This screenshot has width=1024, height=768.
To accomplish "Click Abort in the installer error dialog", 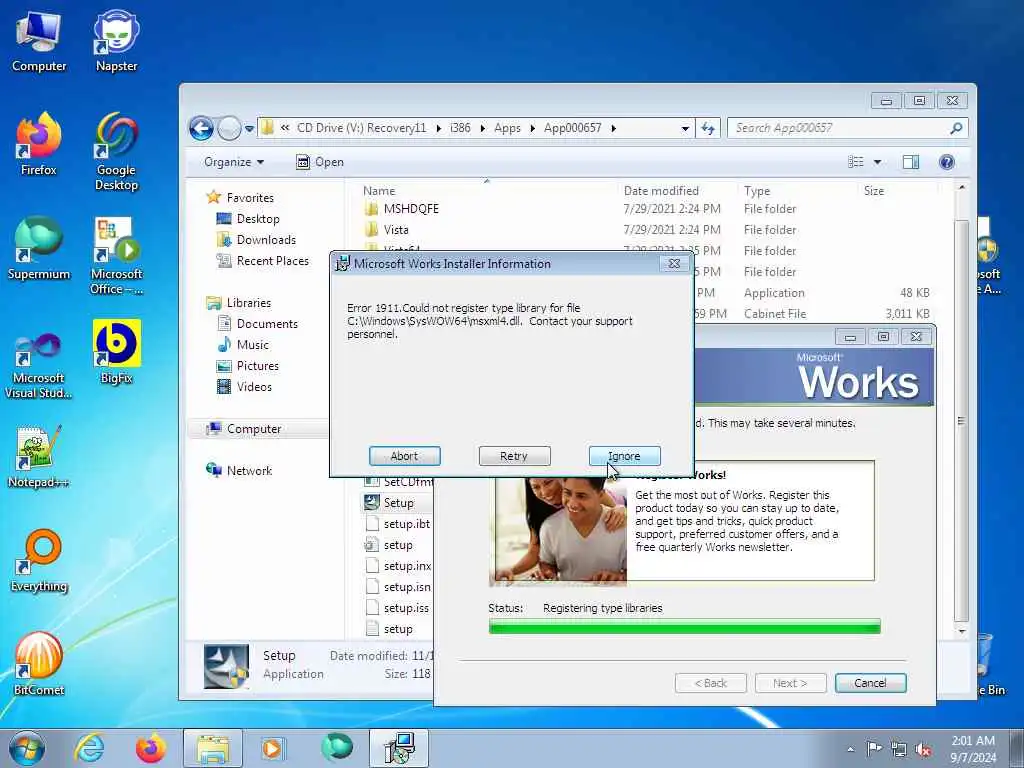I will 404,456.
